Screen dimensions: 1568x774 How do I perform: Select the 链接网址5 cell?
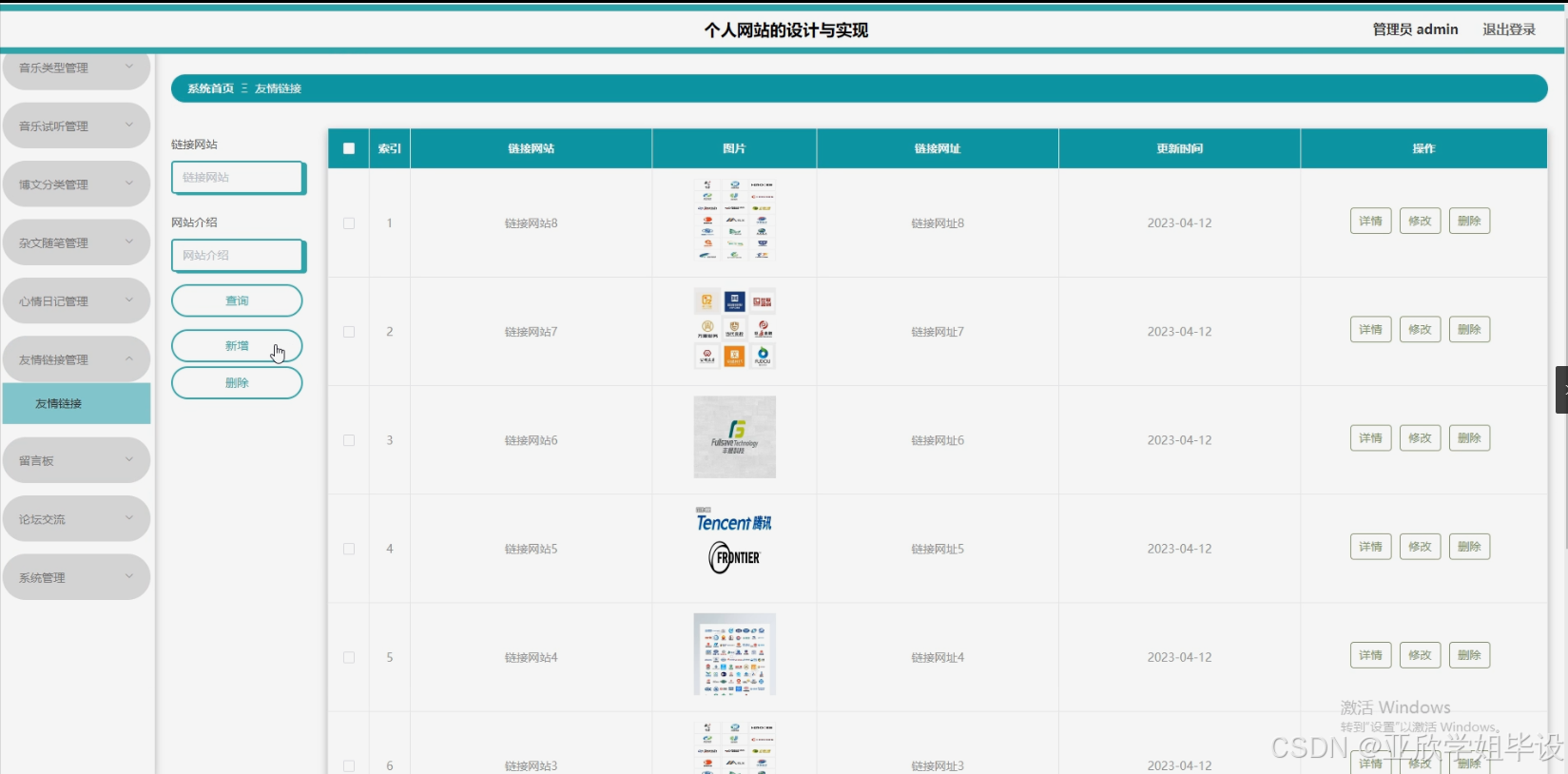938,549
